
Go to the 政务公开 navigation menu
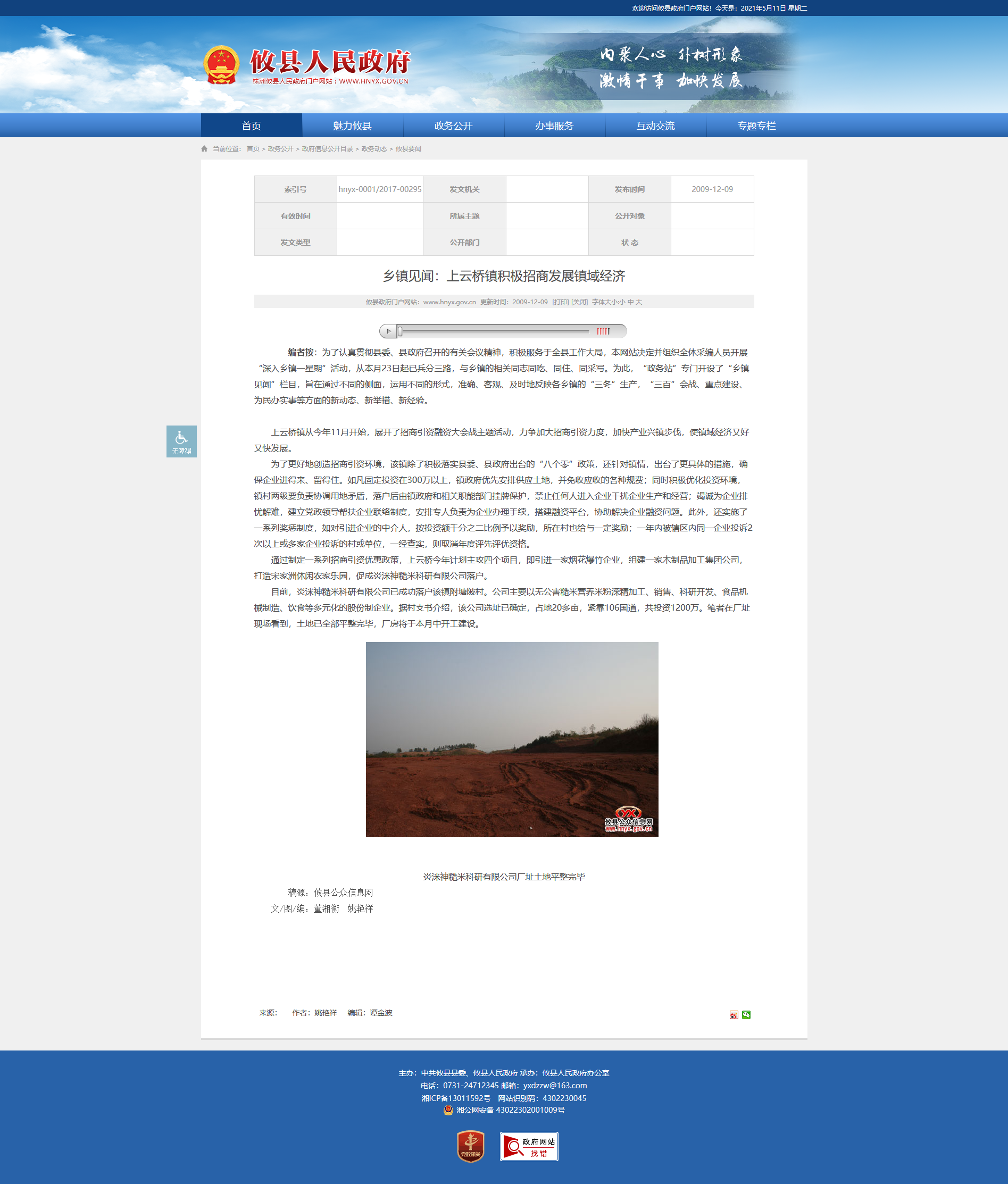tap(454, 126)
